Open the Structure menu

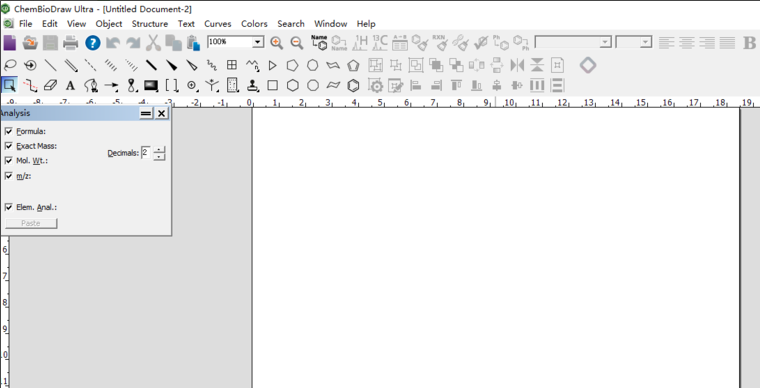[150, 24]
